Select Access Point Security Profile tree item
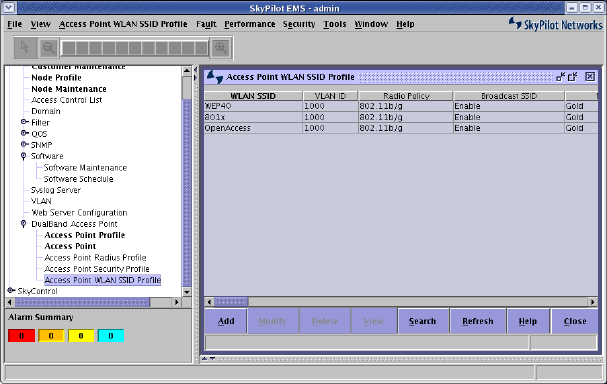This screenshot has height=384, width=607. 97,269
